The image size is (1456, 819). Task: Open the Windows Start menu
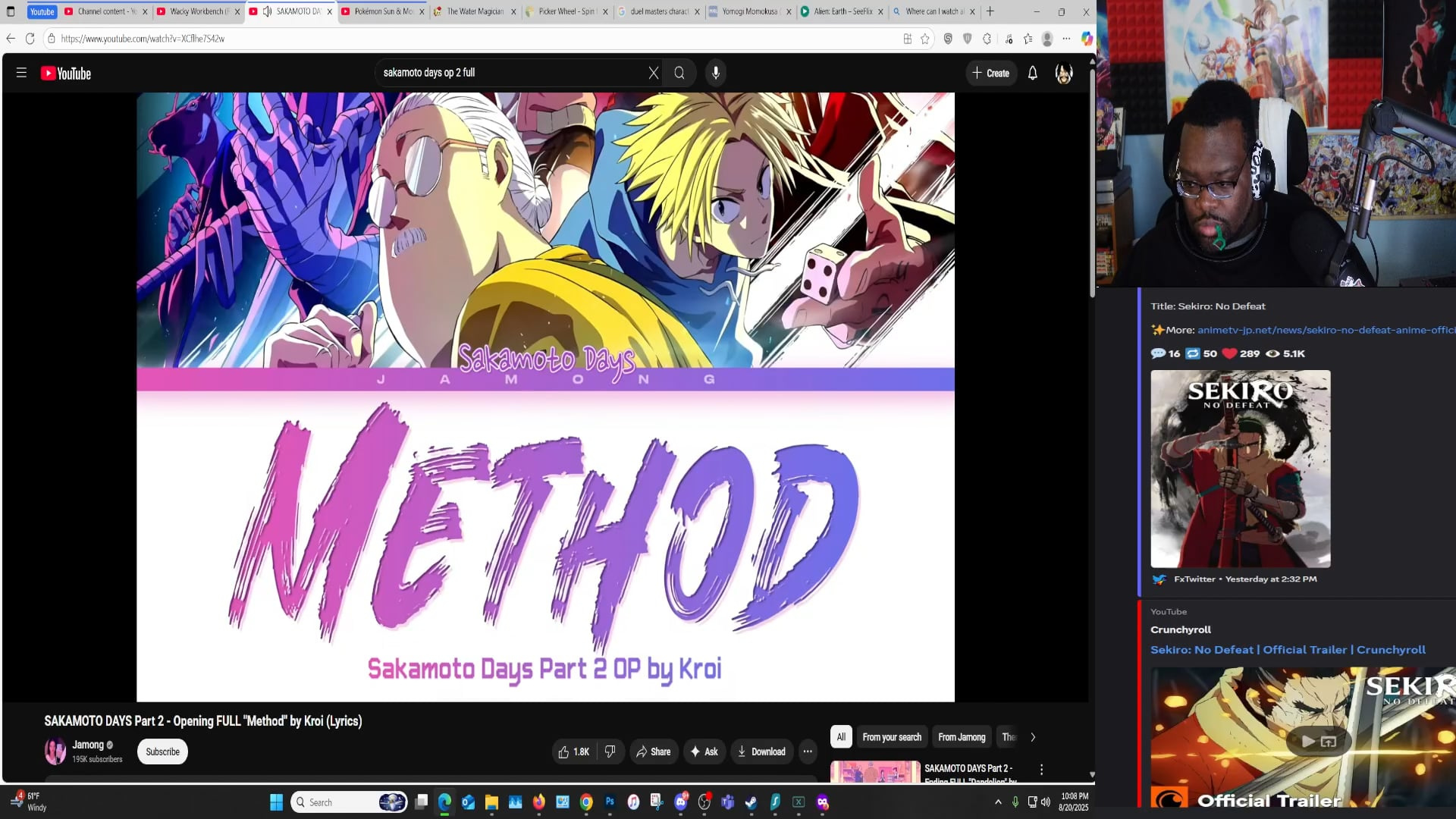point(276,802)
